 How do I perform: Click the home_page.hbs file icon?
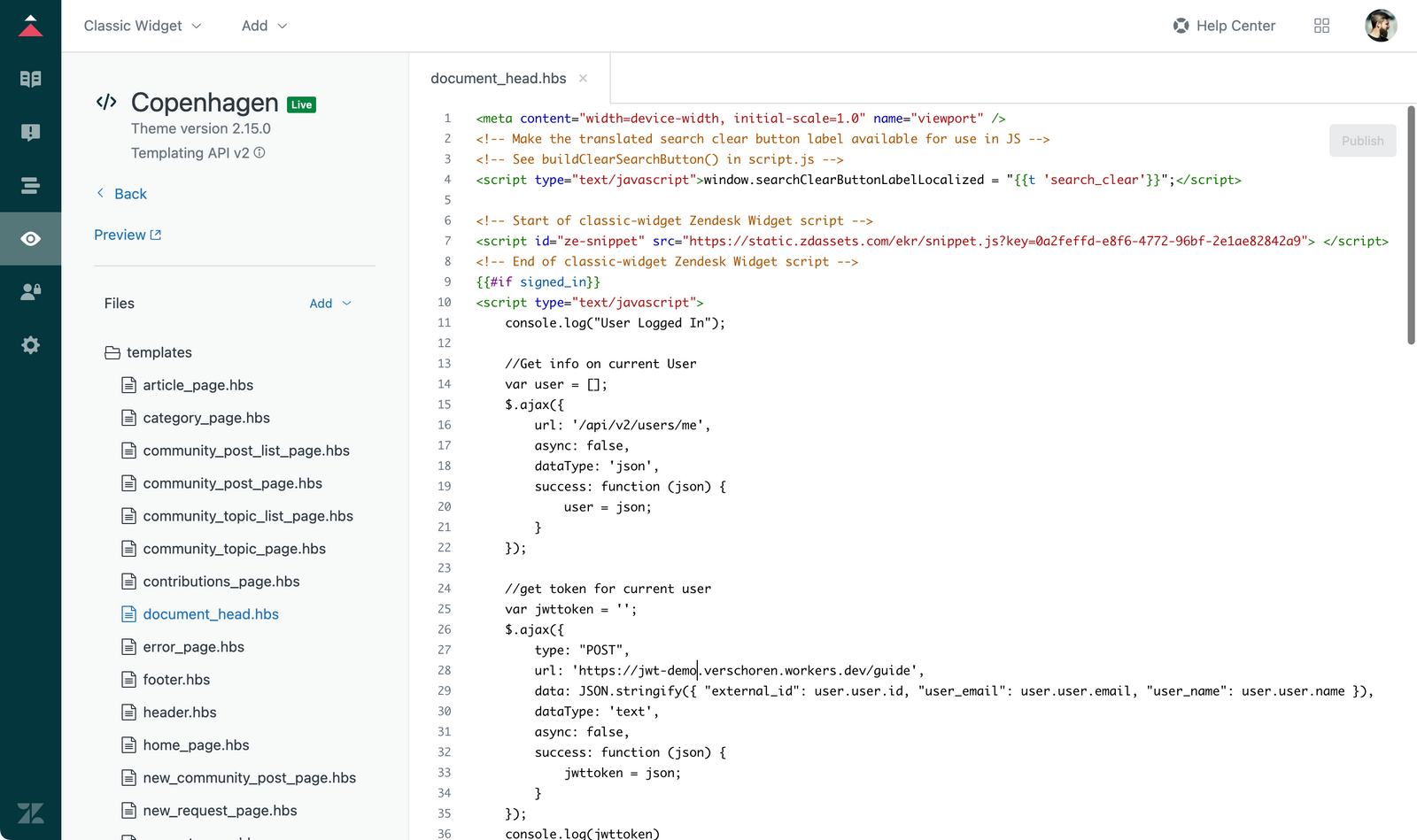coord(128,745)
